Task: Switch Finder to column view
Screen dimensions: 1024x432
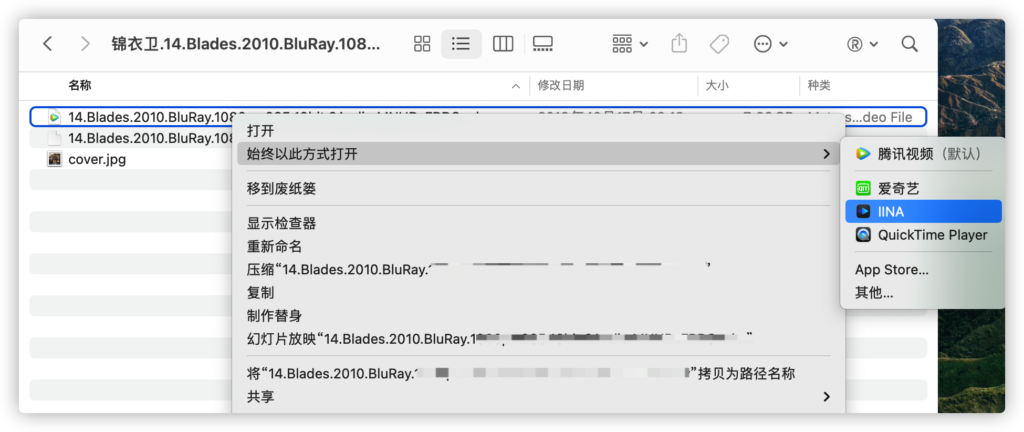Action: 503,44
